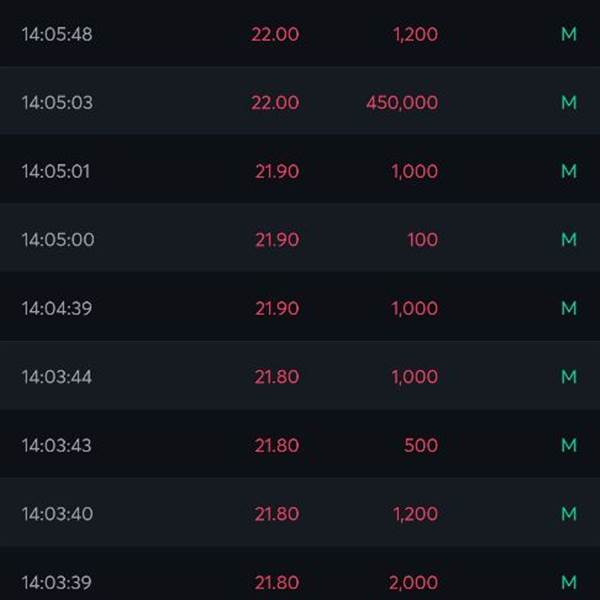Click the M marker on the 14:03:39 row
The width and height of the screenshot is (600, 600).
click(x=569, y=582)
